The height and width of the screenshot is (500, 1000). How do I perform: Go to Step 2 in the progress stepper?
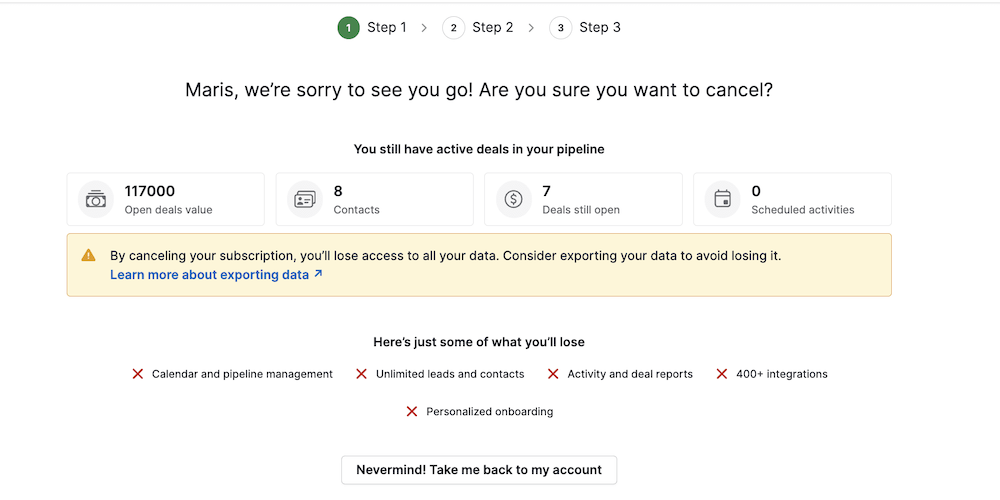[478, 28]
